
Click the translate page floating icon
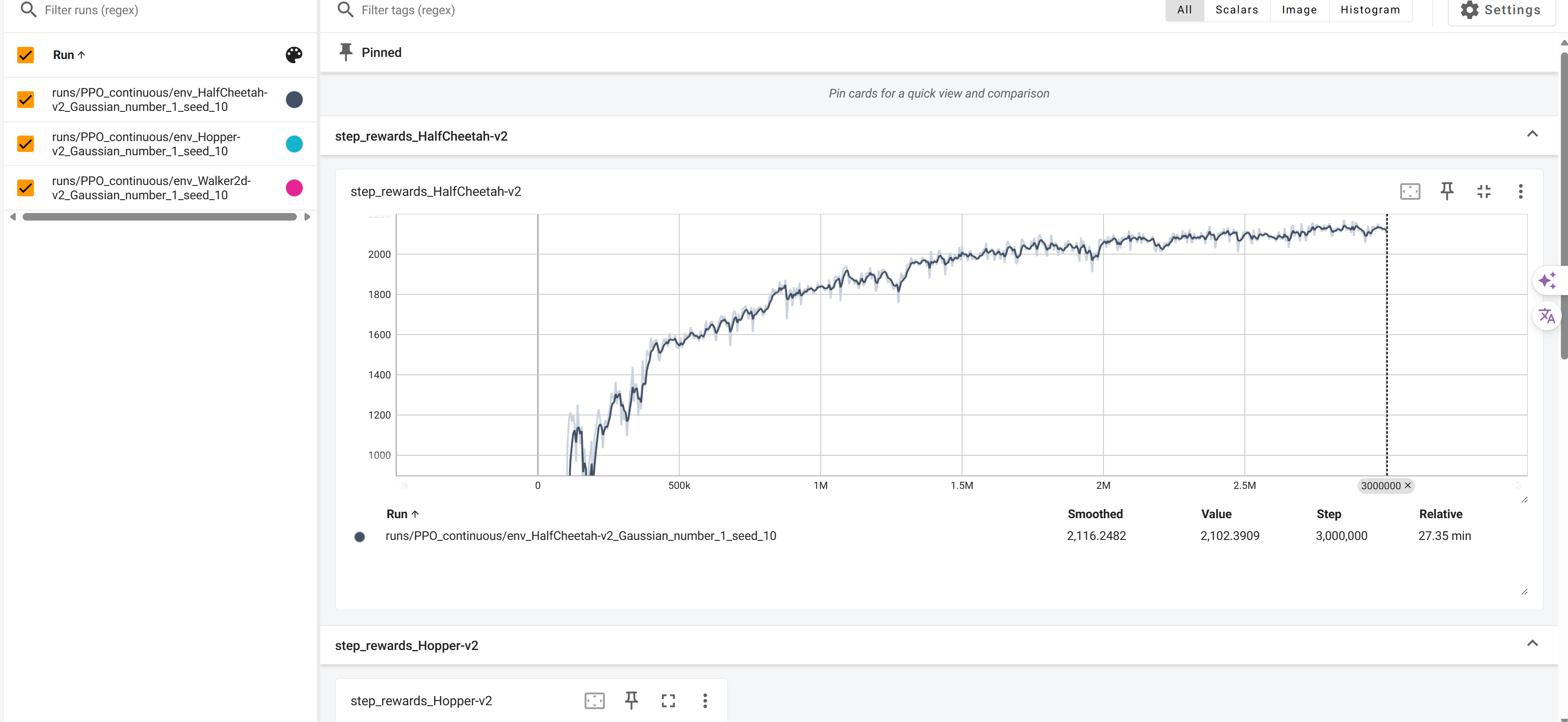(x=1546, y=316)
